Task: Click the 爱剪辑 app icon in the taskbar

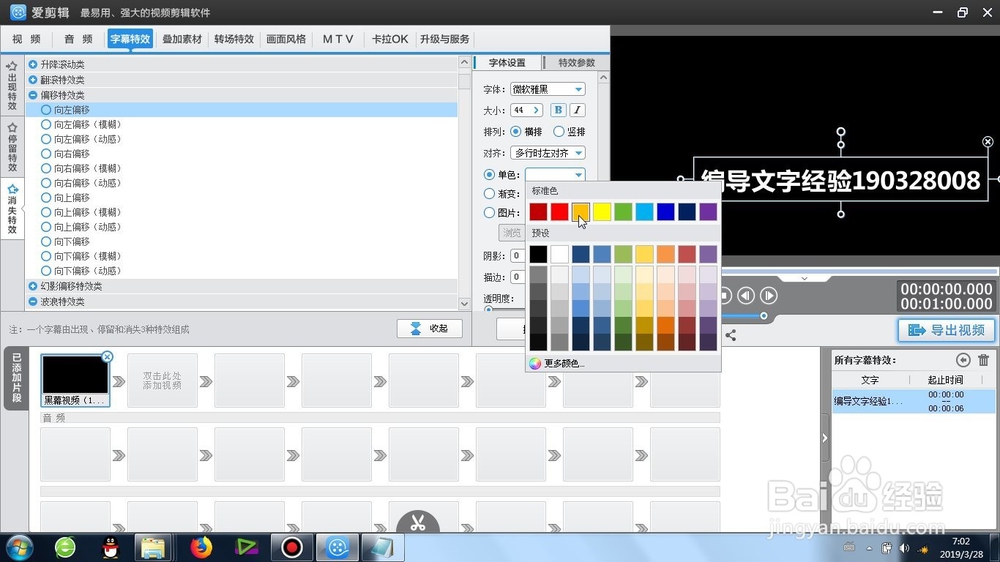Action: [337, 547]
